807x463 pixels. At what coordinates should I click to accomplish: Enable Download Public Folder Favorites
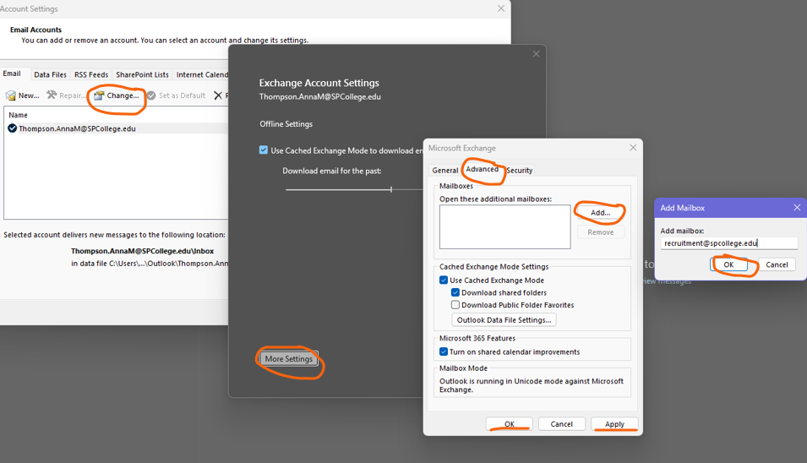(455, 305)
